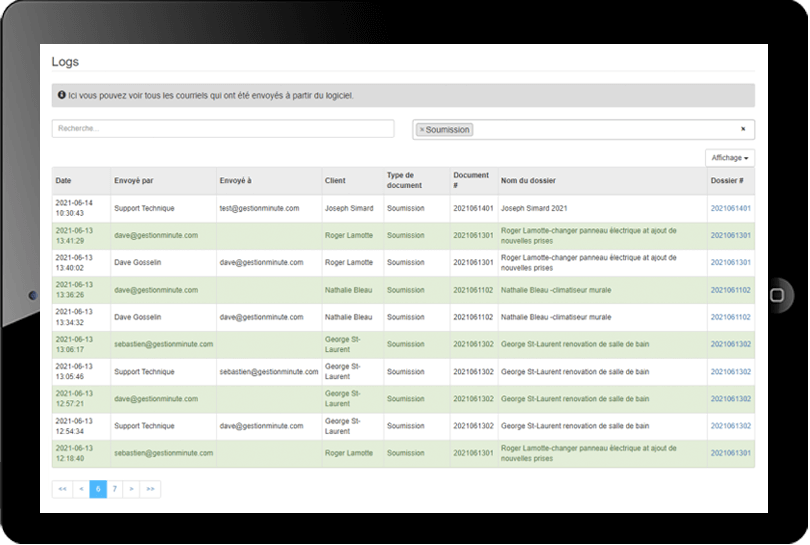Open the document type filter box
Image resolution: width=810 pixels, height=545 pixels.
pos(583,130)
